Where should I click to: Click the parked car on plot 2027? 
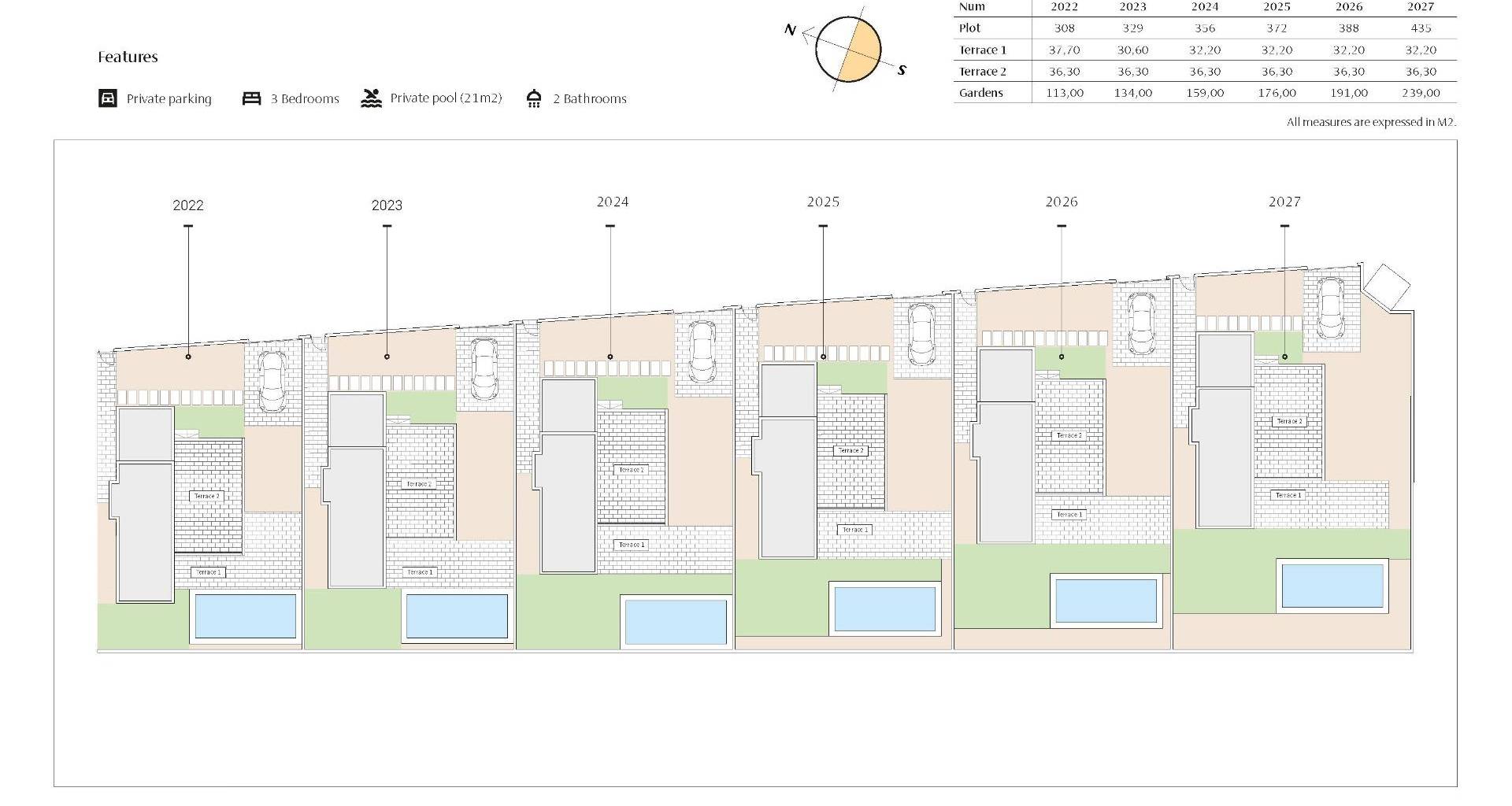click(x=1330, y=308)
